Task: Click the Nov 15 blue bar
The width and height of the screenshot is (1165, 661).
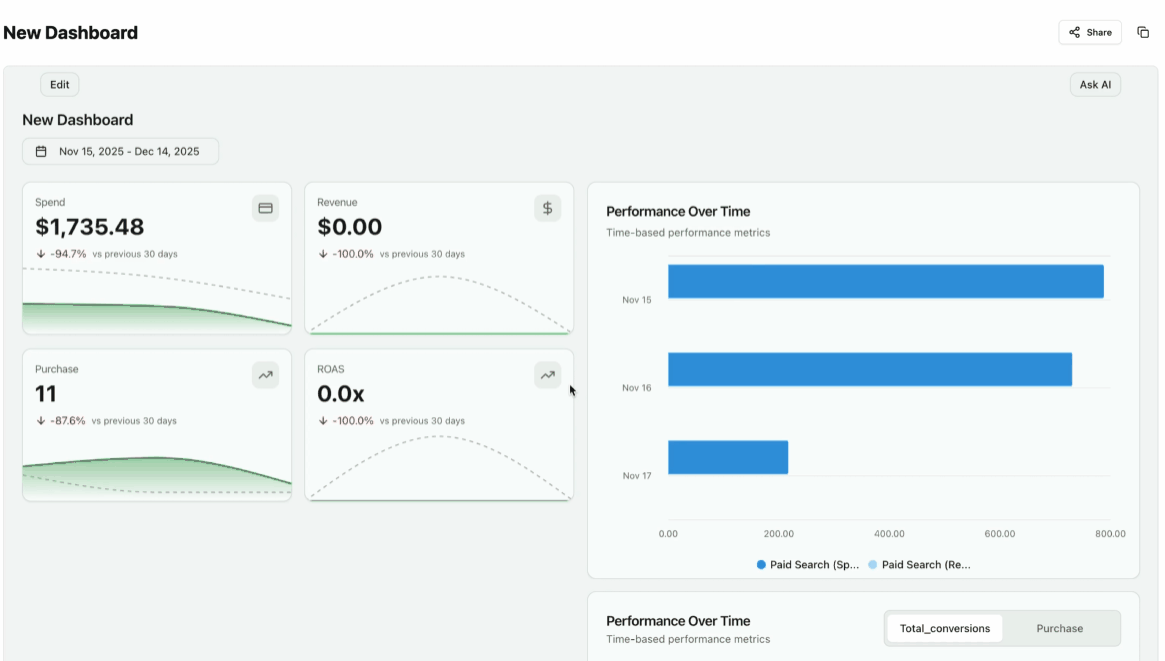Action: (885, 281)
